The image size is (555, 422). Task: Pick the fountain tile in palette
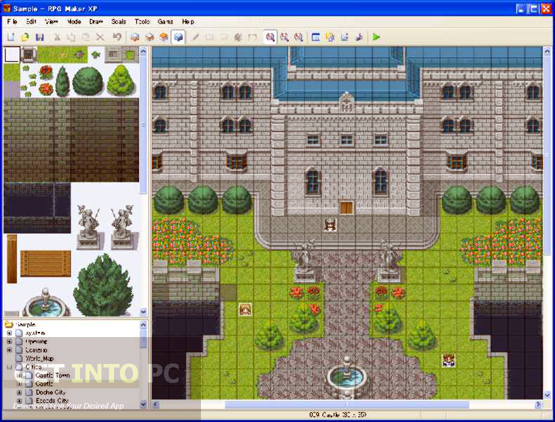45,303
